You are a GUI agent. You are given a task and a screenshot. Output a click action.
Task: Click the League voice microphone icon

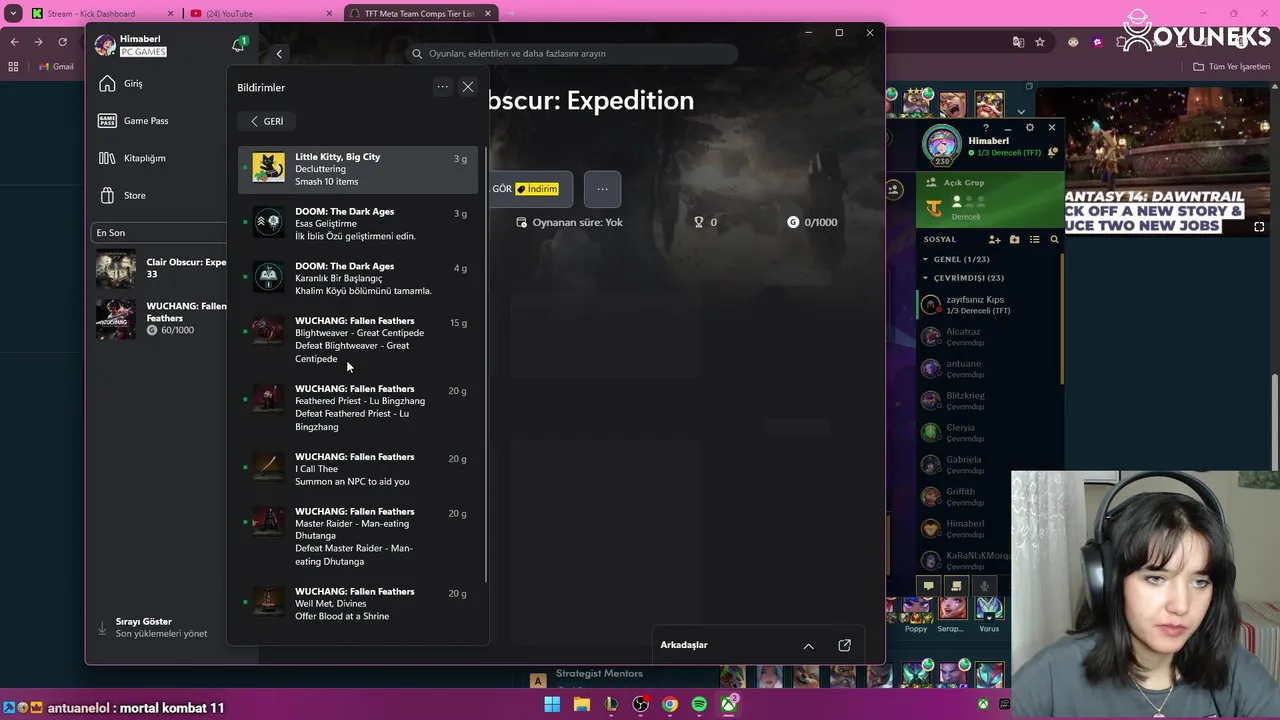tap(984, 586)
